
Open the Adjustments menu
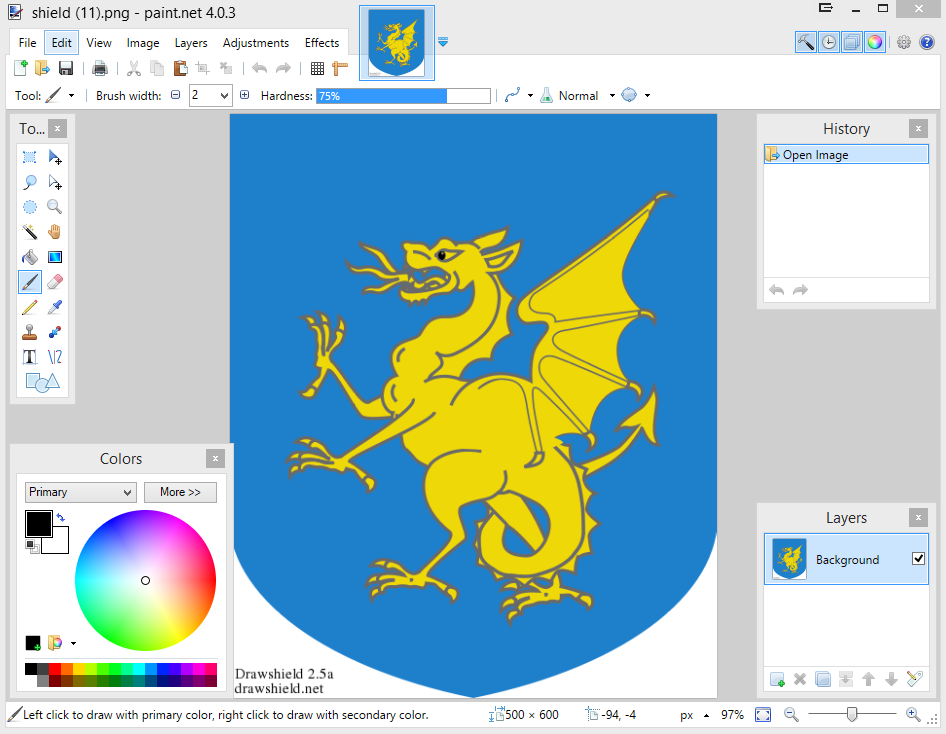click(x=256, y=43)
